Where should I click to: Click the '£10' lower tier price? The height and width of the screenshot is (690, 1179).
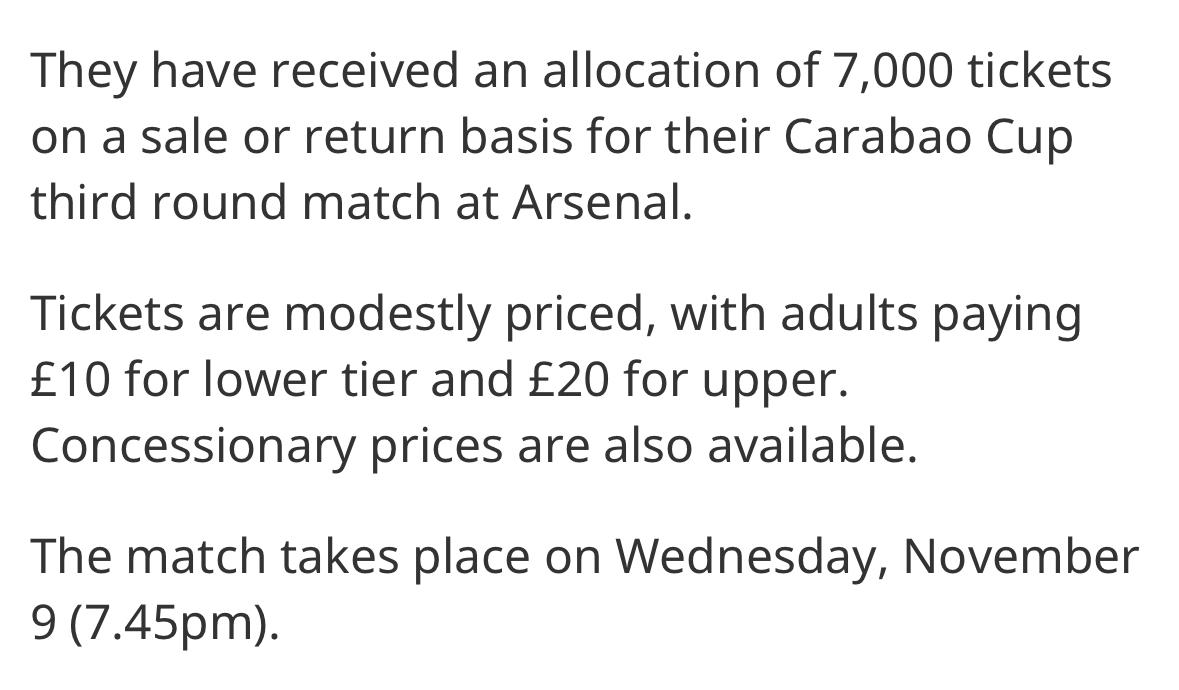tap(71, 380)
